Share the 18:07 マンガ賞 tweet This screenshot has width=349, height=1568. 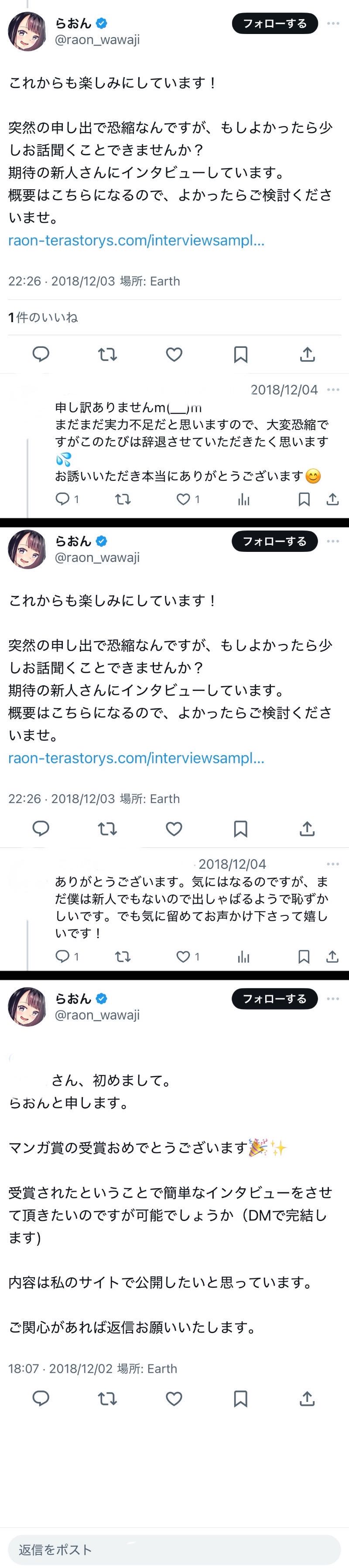[307, 1398]
